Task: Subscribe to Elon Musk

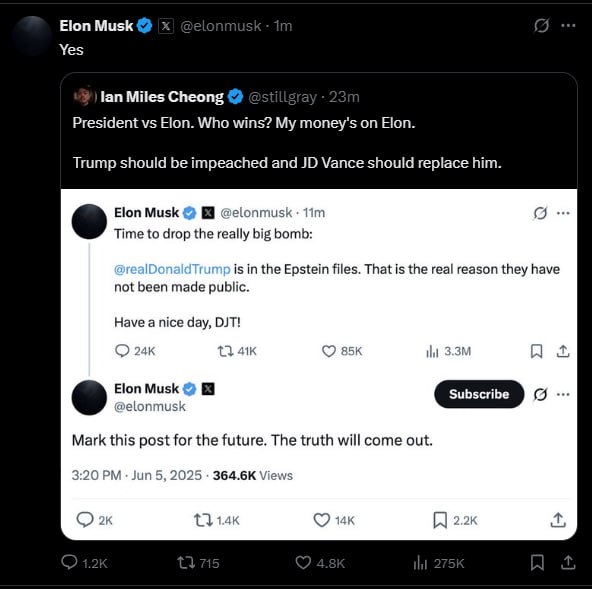Action: (479, 394)
